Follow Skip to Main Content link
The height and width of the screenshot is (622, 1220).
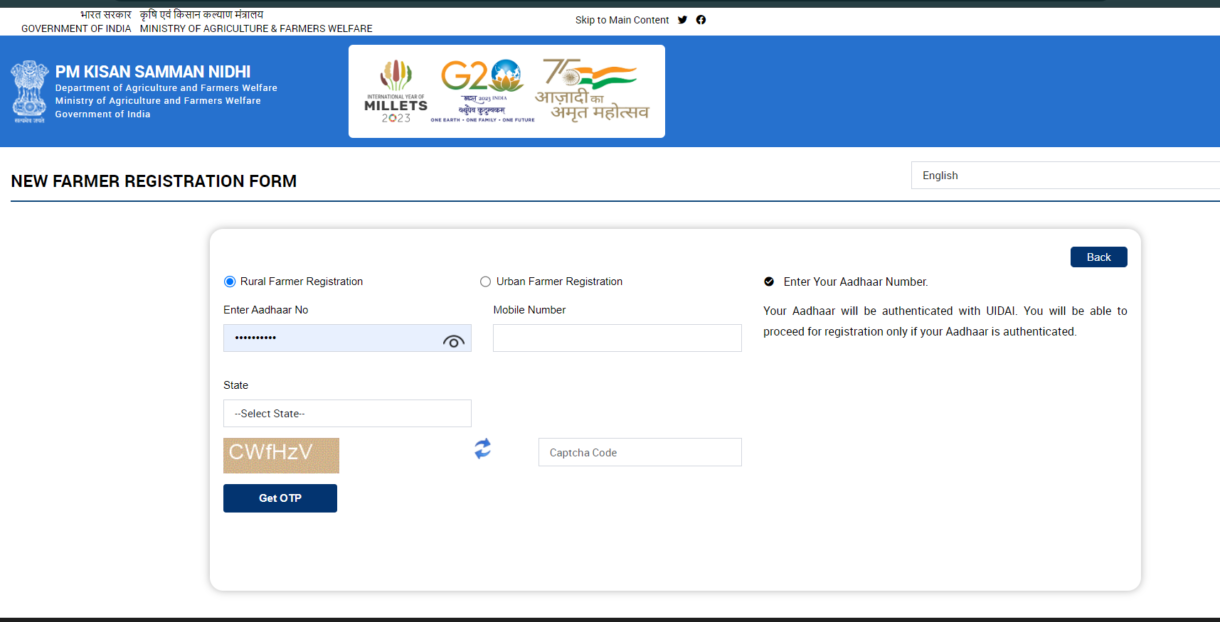click(x=622, y=20)
